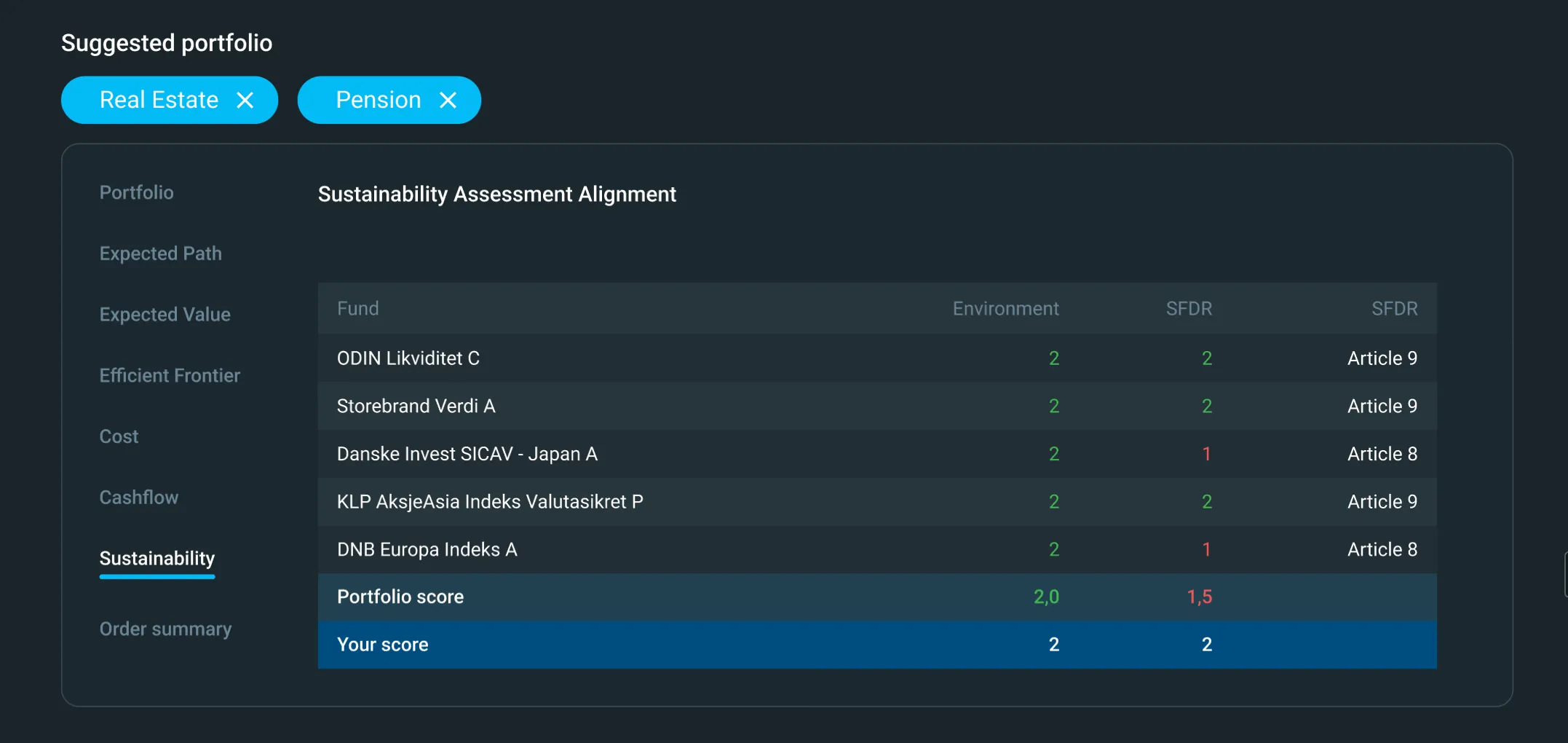Viewport: 1568px width, 743px height.
Task: Click Your score SFDR value
Action: click(x=1207, y=645)
